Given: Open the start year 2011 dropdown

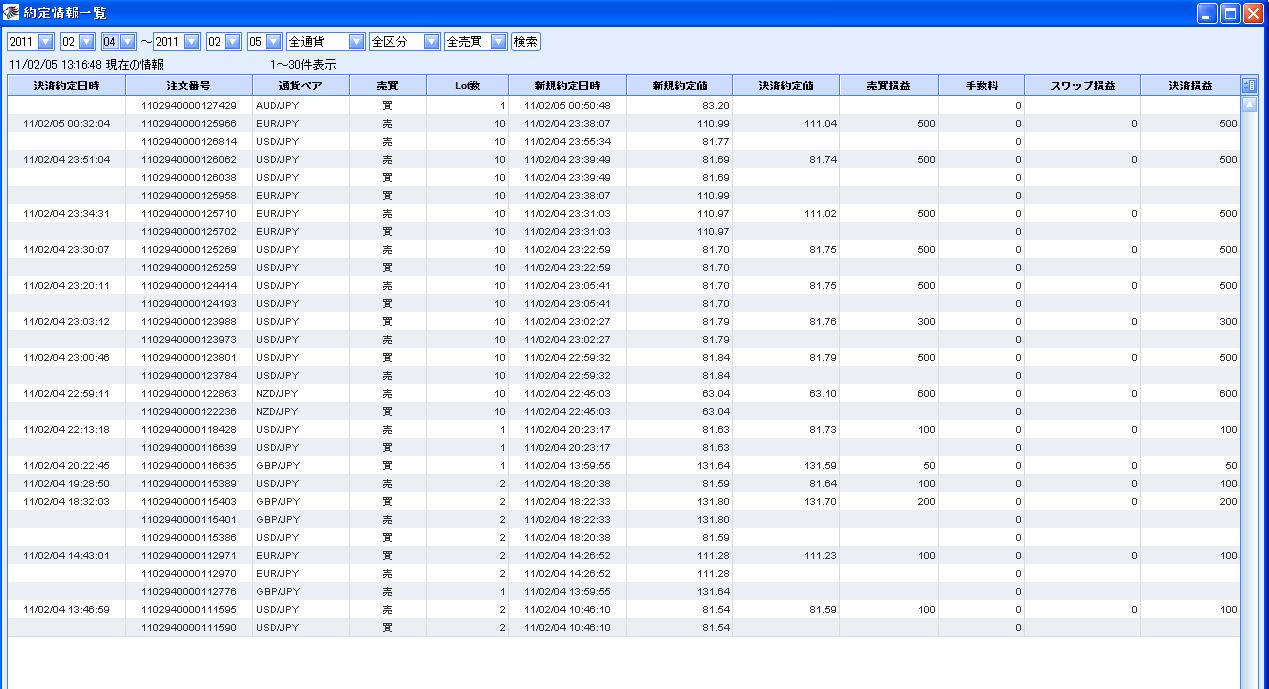Looking at the screenshot, I should [45, 42].
